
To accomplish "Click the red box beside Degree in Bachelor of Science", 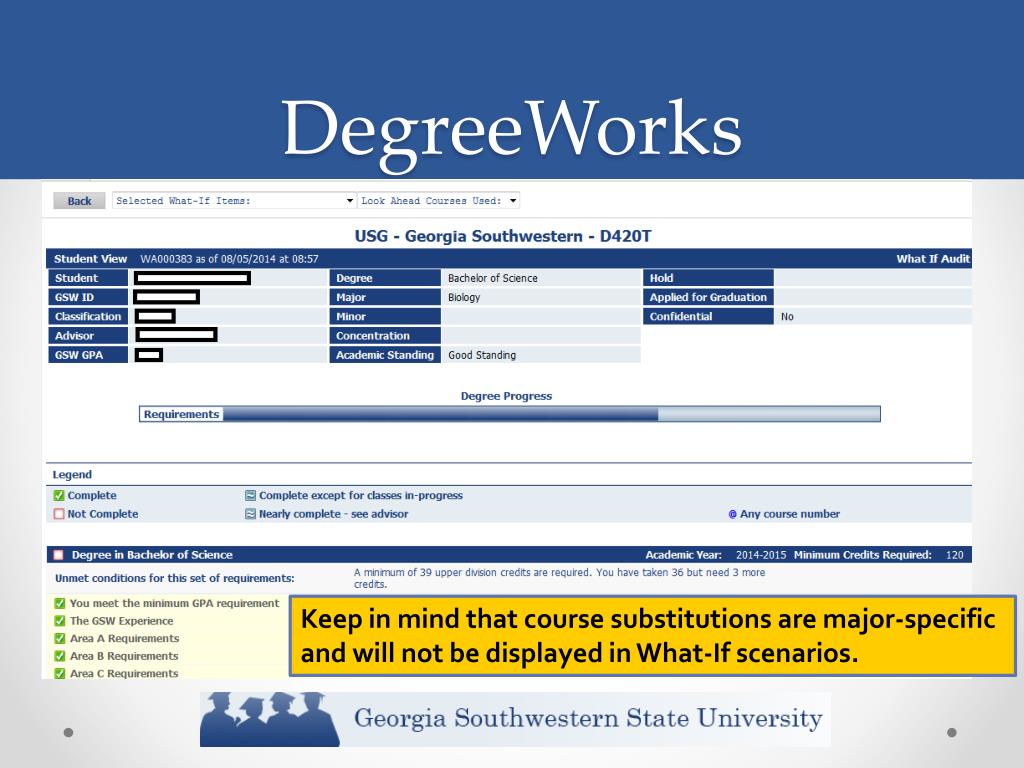I will click(x=59, y=554).
